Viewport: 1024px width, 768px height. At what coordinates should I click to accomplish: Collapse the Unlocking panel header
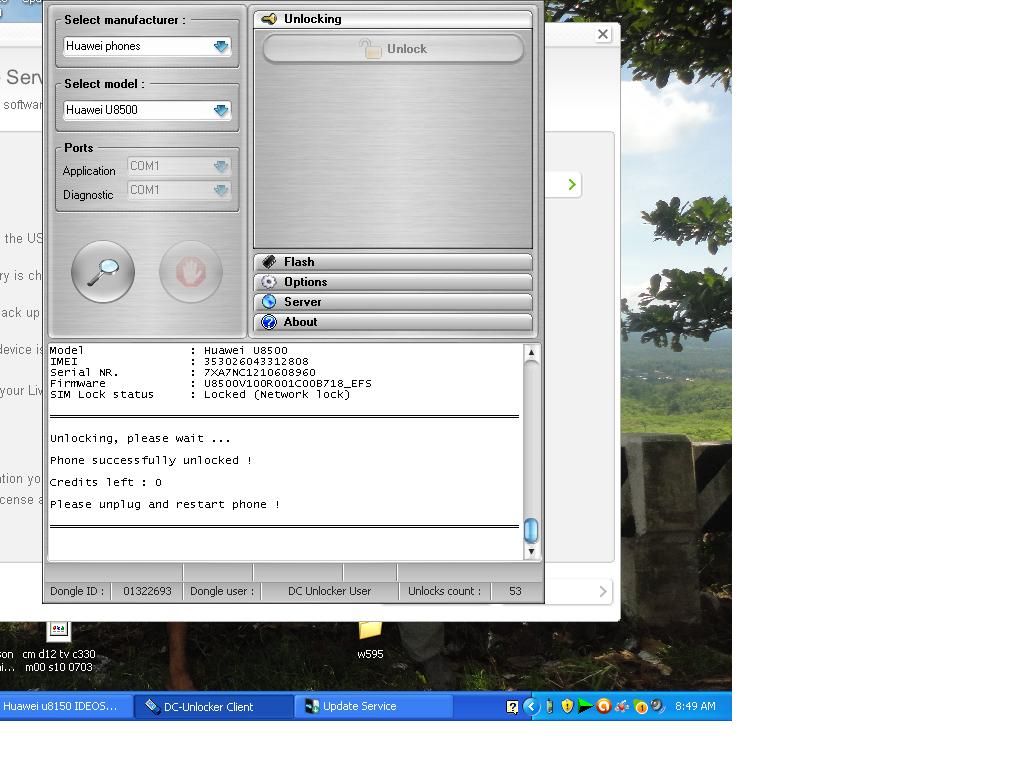pyautogui.click(x=392, y=19)
